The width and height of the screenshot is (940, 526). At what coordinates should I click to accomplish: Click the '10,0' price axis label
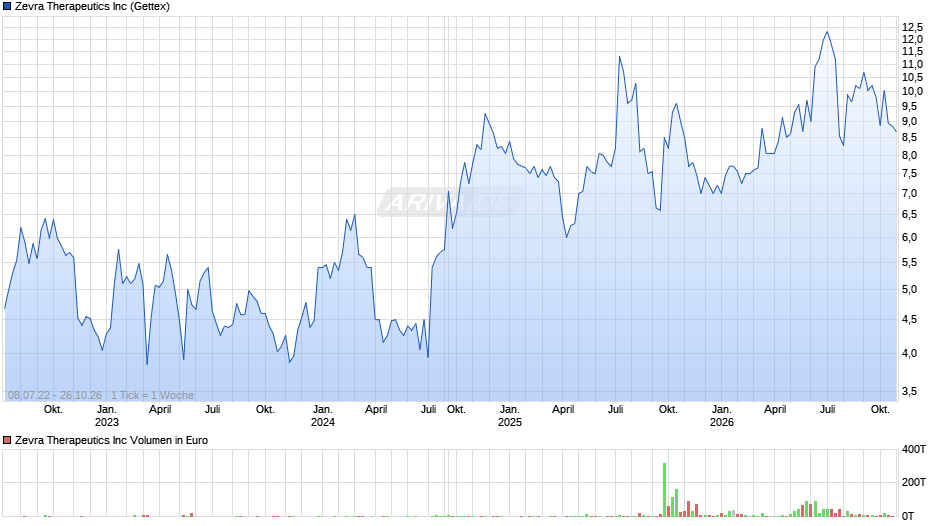[x=912, y=91]
